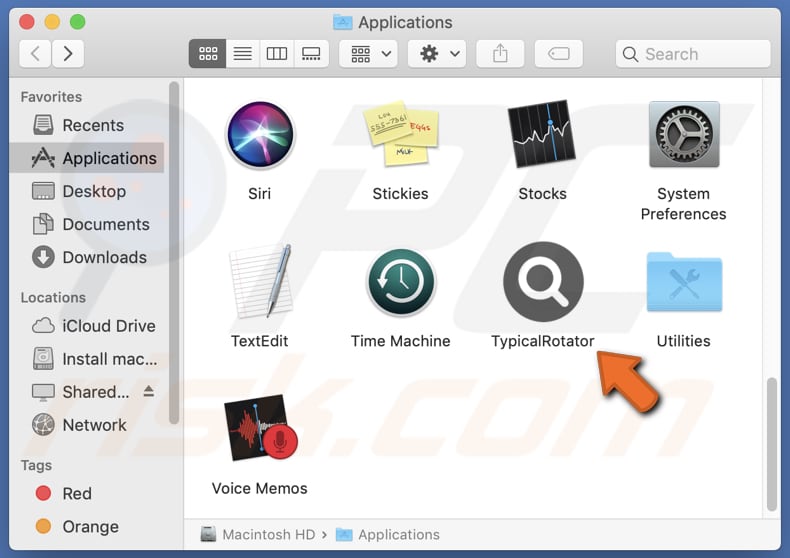Open Desktop in the sidebar
Viewport: 790px width, 558px height.
87,191
